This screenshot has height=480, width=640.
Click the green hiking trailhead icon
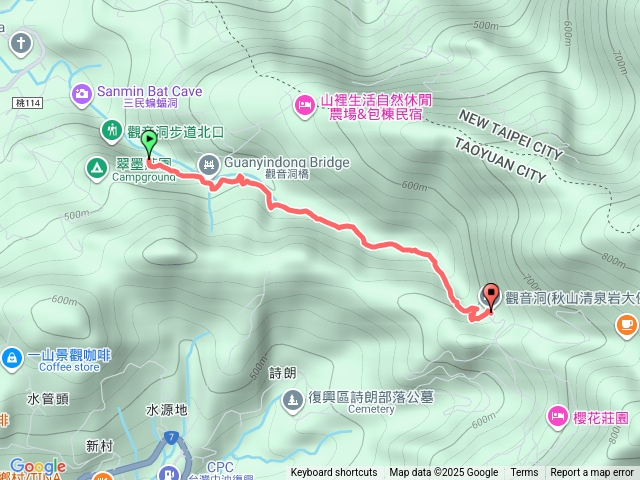click(x=111, y=131)
